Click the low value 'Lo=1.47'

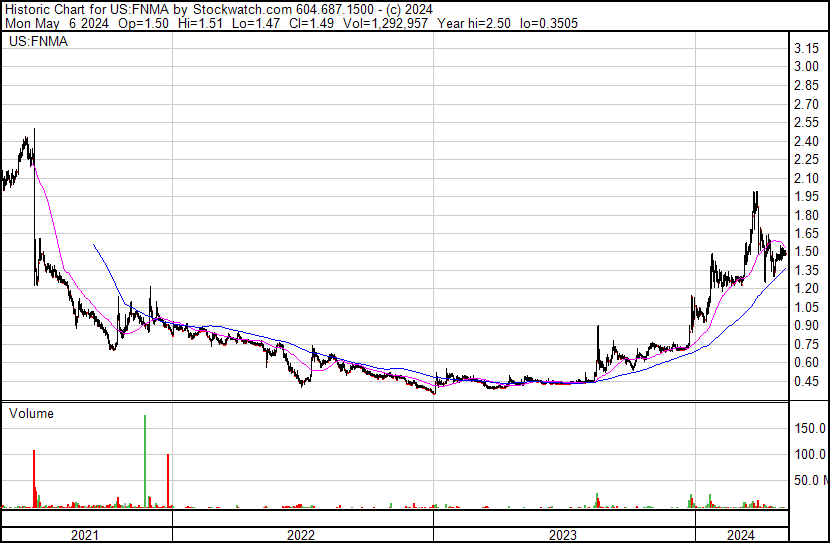point(256,23)
